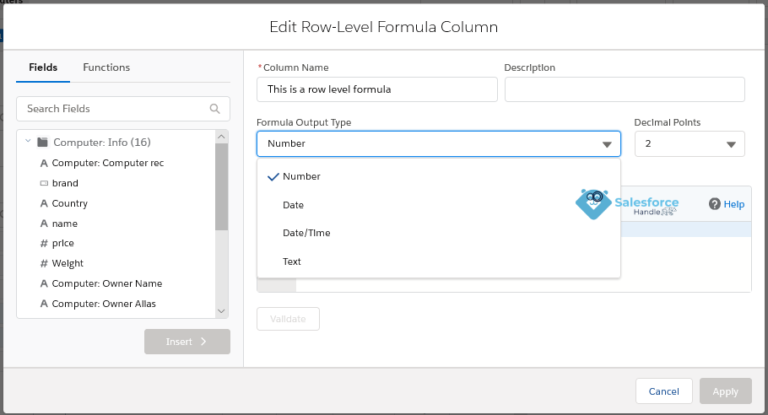The width and height of the screenshot is (768, 415).
Task: Select the brand field row
Action: (116, 183)
